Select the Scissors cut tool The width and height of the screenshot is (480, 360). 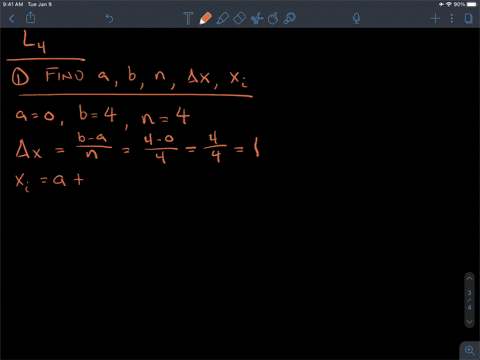pyautogui.click(x=257, y=18)
